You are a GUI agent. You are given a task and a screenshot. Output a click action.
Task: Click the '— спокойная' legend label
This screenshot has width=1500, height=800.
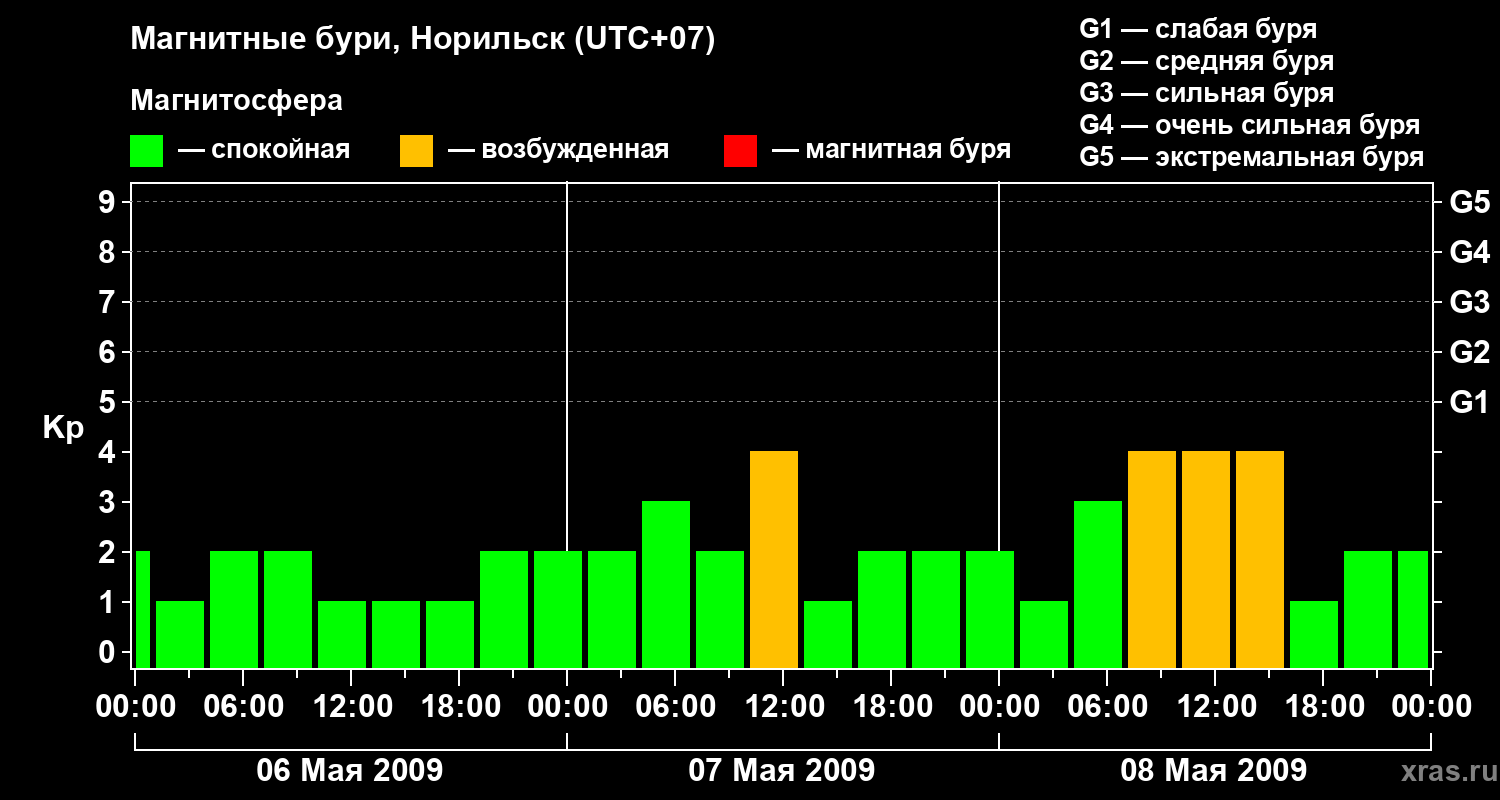point(264,151)
